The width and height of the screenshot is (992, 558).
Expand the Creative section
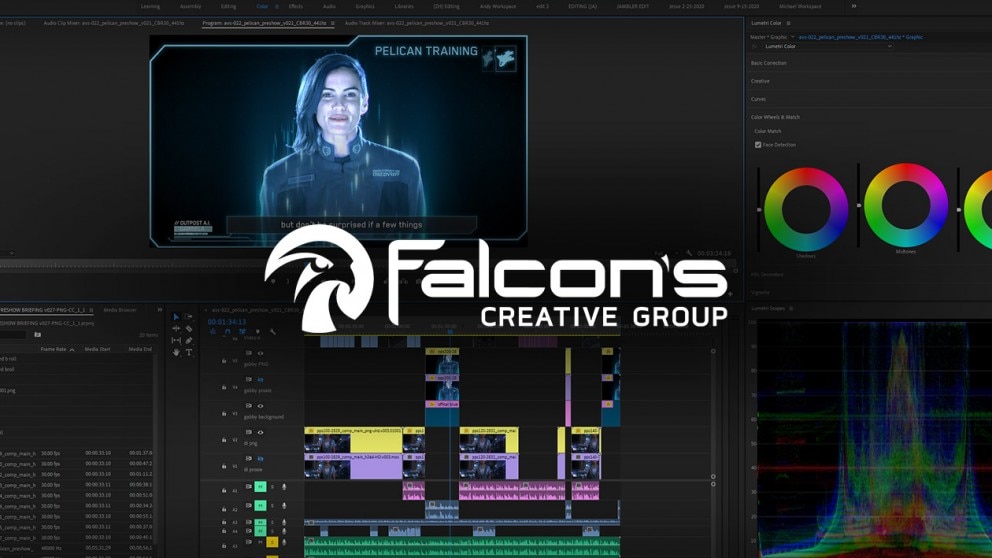(x=760, y=81)
